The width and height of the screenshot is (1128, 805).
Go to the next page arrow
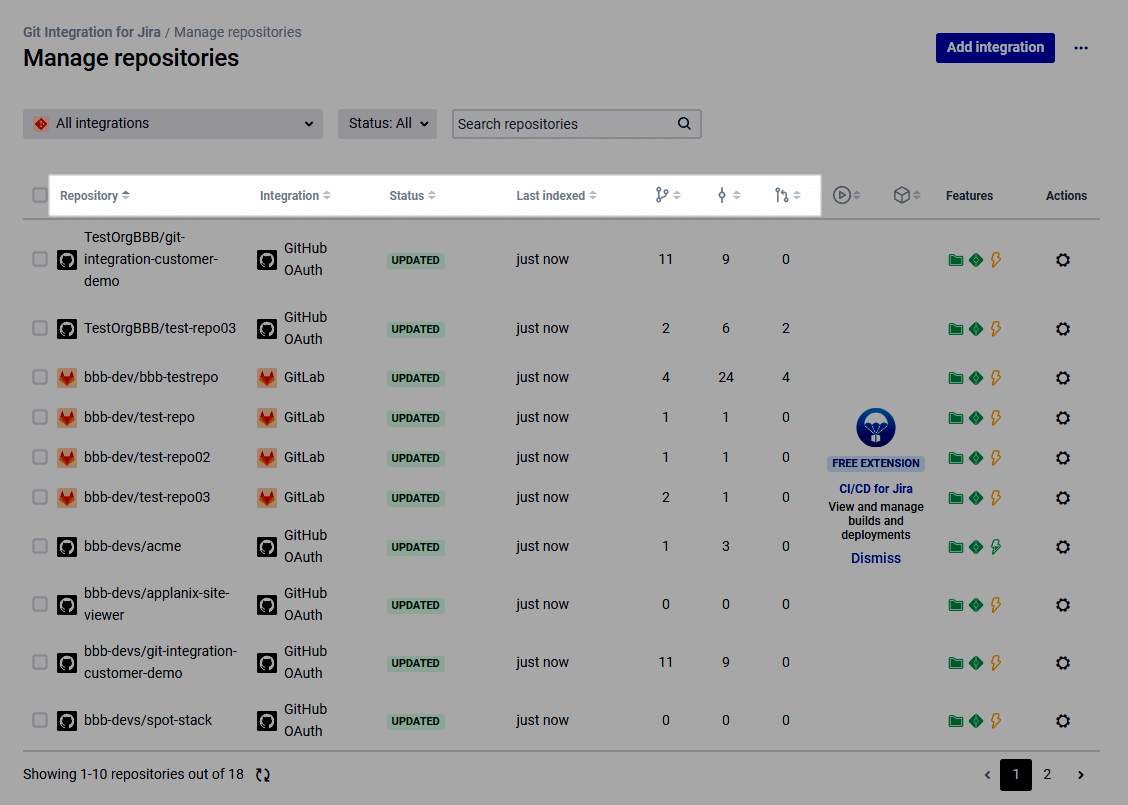(x=1081, y=775)
